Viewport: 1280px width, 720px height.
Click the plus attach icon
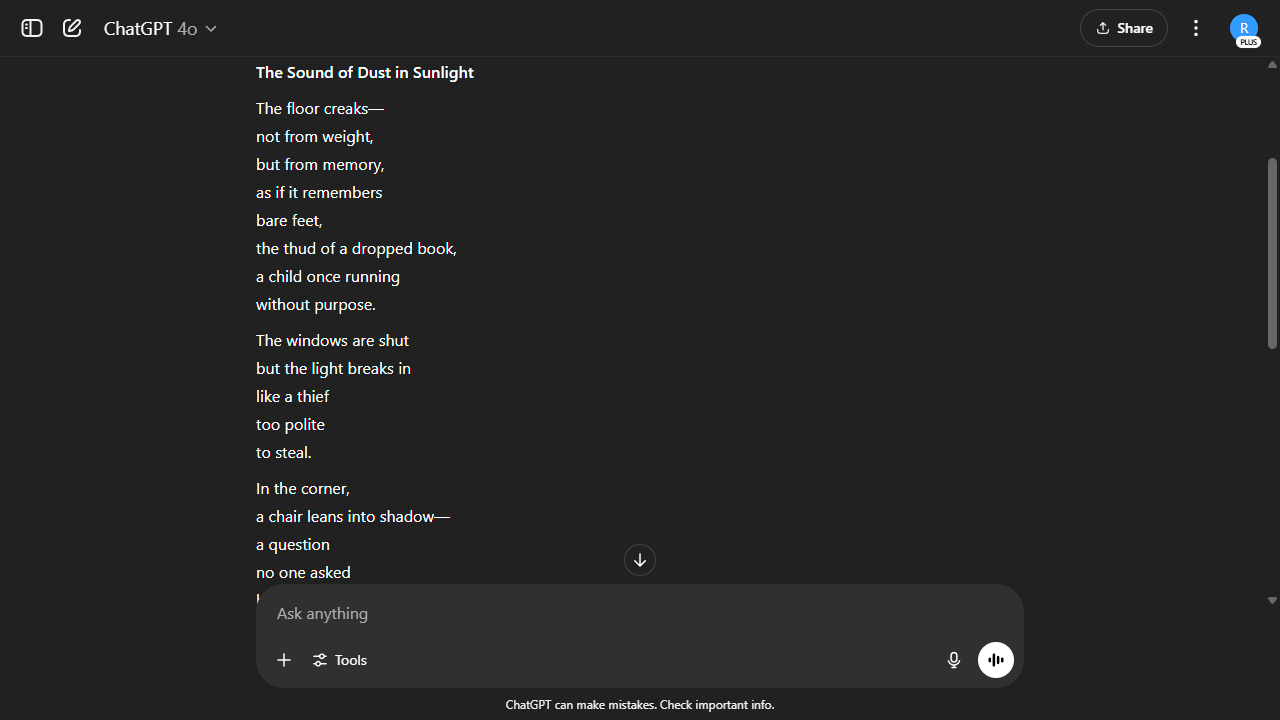[x=284, y=660]
